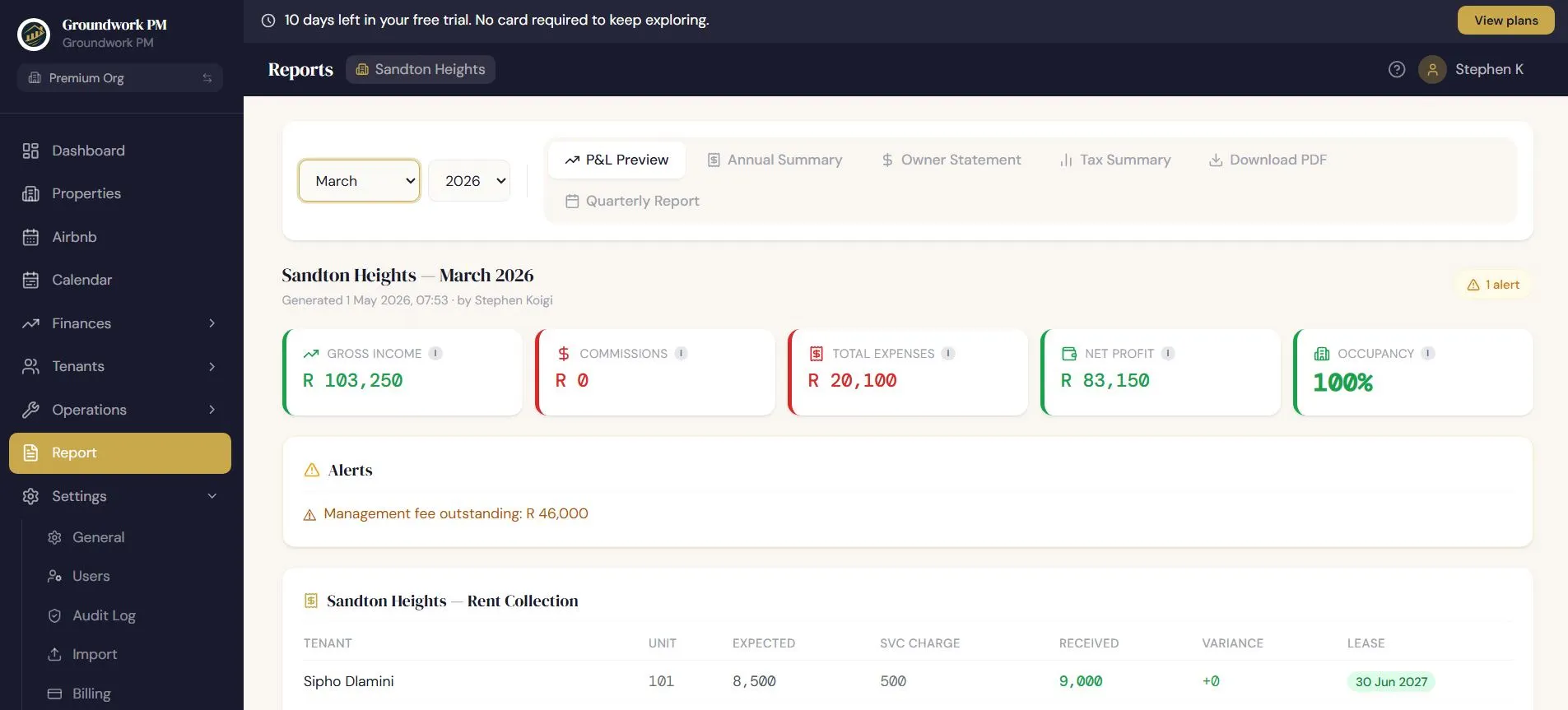This screenshot has height=710, width=1568.
Task: Open Billing in Settings
Action: (91, 694)
